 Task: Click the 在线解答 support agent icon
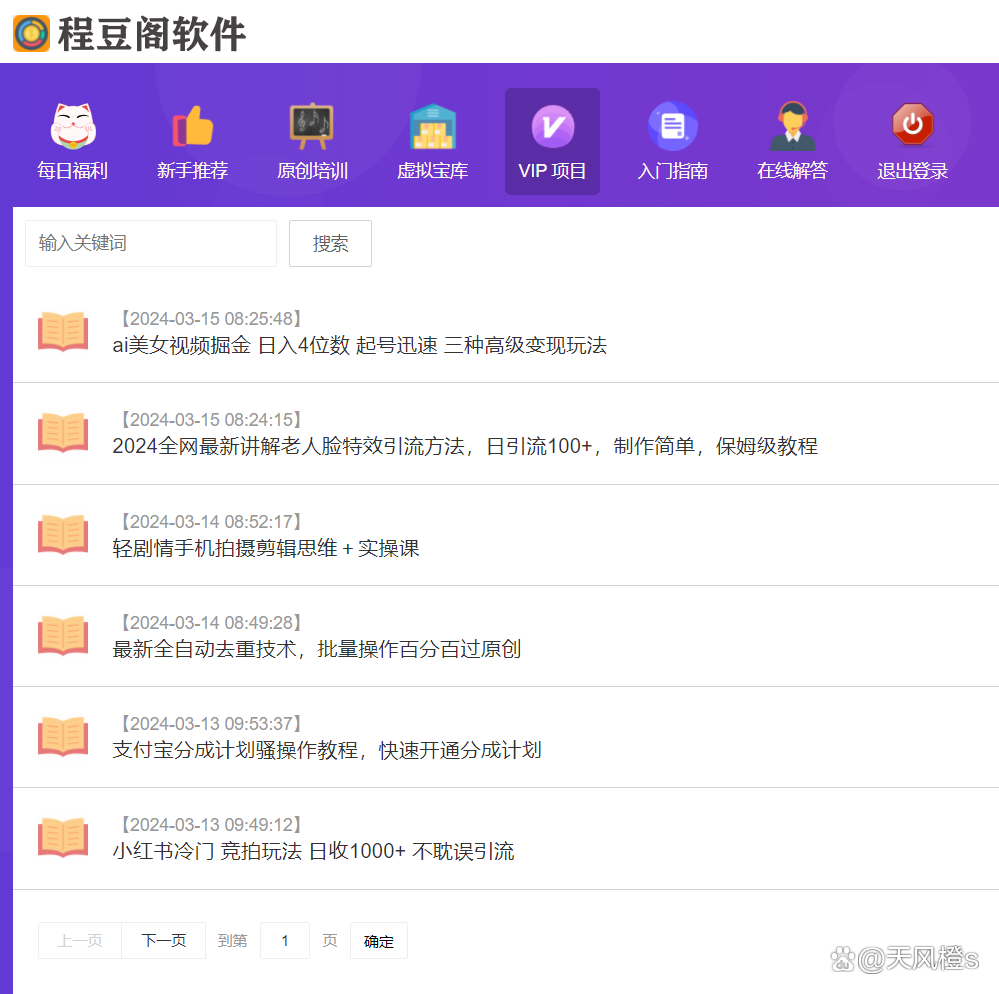[792, 124]
